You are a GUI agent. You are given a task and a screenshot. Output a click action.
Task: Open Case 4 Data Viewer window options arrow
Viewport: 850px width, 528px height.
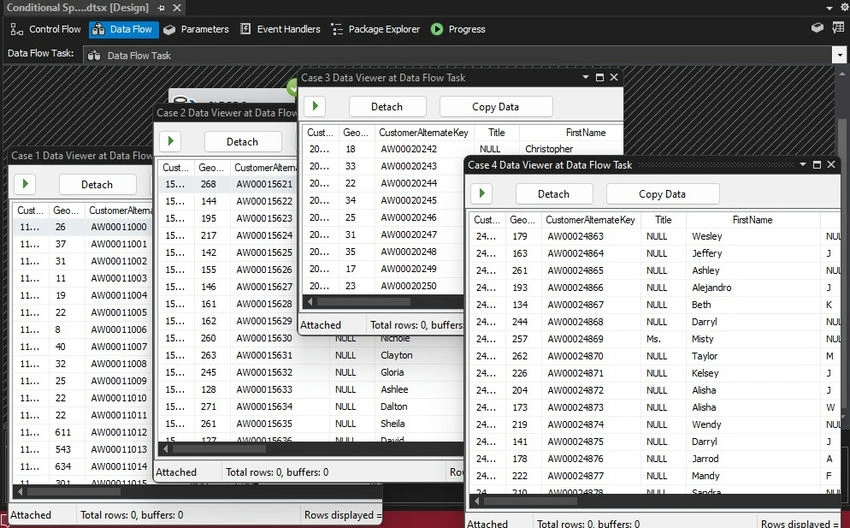click(803, 164)
